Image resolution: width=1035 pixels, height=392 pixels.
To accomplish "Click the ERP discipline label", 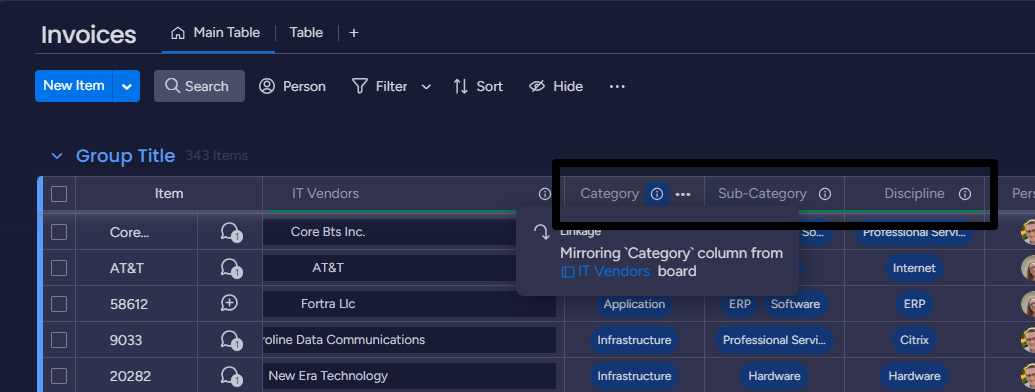I will [914, 304].
